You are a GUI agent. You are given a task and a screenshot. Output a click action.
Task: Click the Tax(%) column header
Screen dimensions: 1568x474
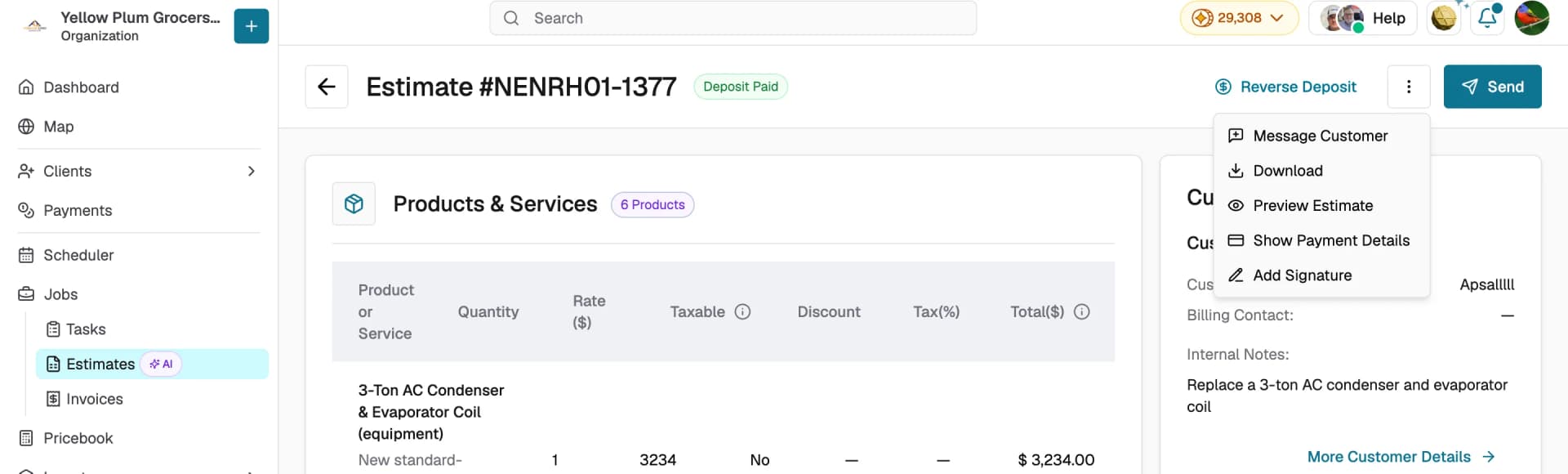(936, 311)
